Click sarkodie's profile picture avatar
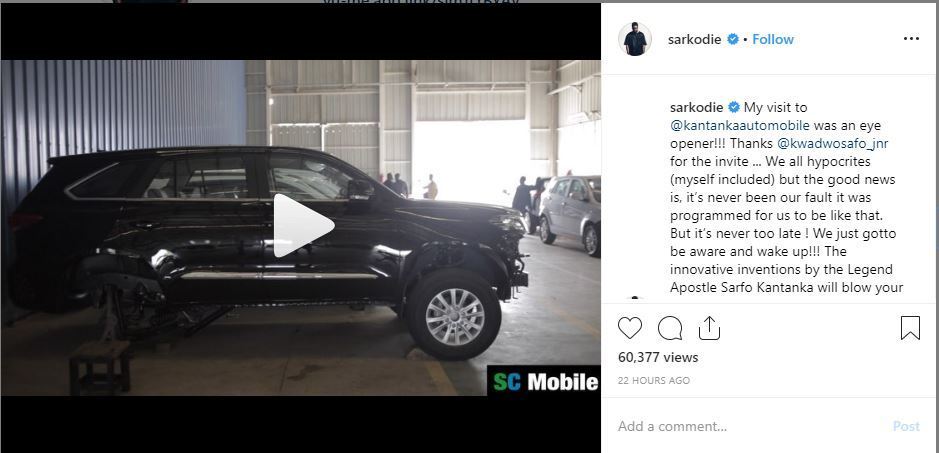The height and width of the screenshot is (453, 939). click(635, 39)
